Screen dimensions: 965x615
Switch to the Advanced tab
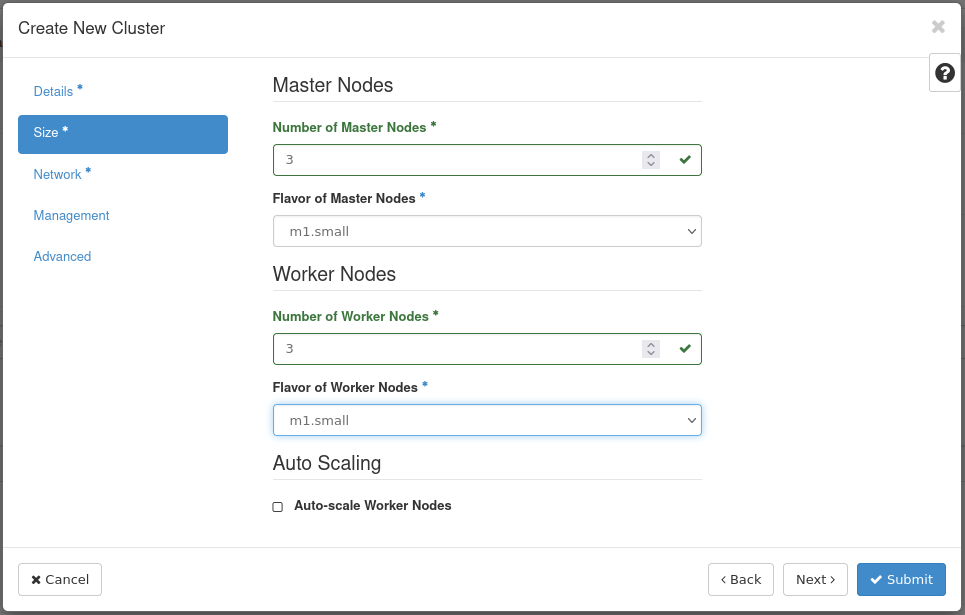click(x=62, y=256)
